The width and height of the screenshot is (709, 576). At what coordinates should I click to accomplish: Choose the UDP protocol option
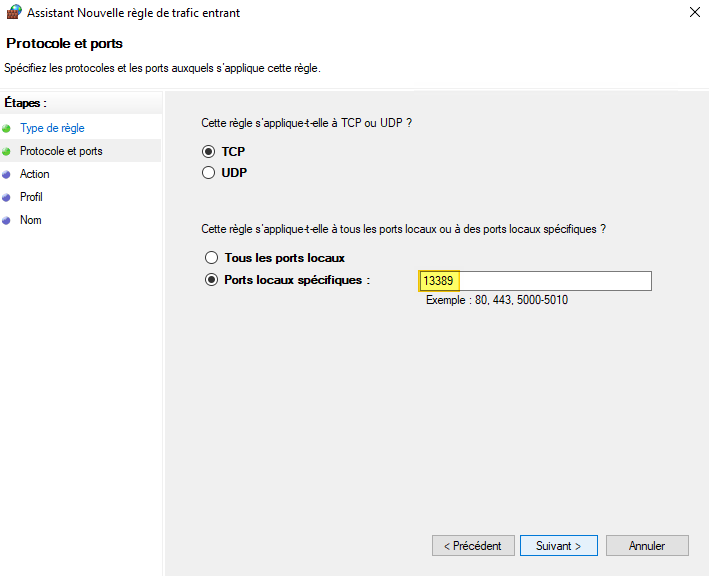pyautogui.click(x=209, y=172)
